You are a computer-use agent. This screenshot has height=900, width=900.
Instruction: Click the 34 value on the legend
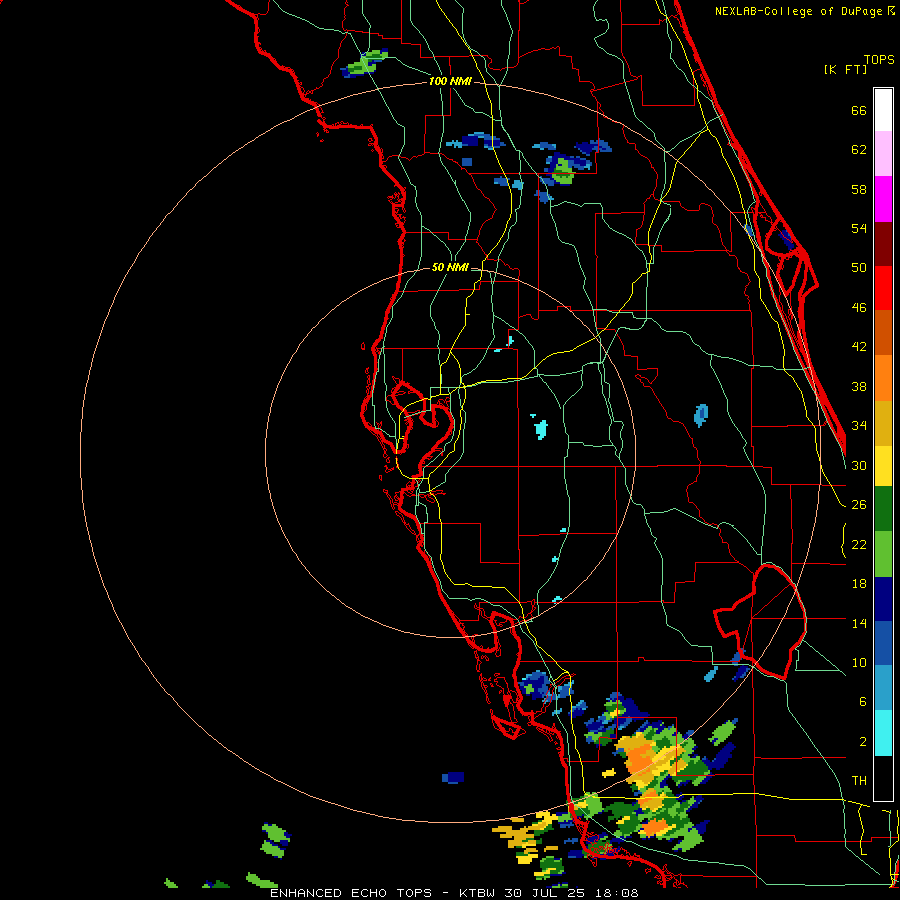click(x=859, y=426)
